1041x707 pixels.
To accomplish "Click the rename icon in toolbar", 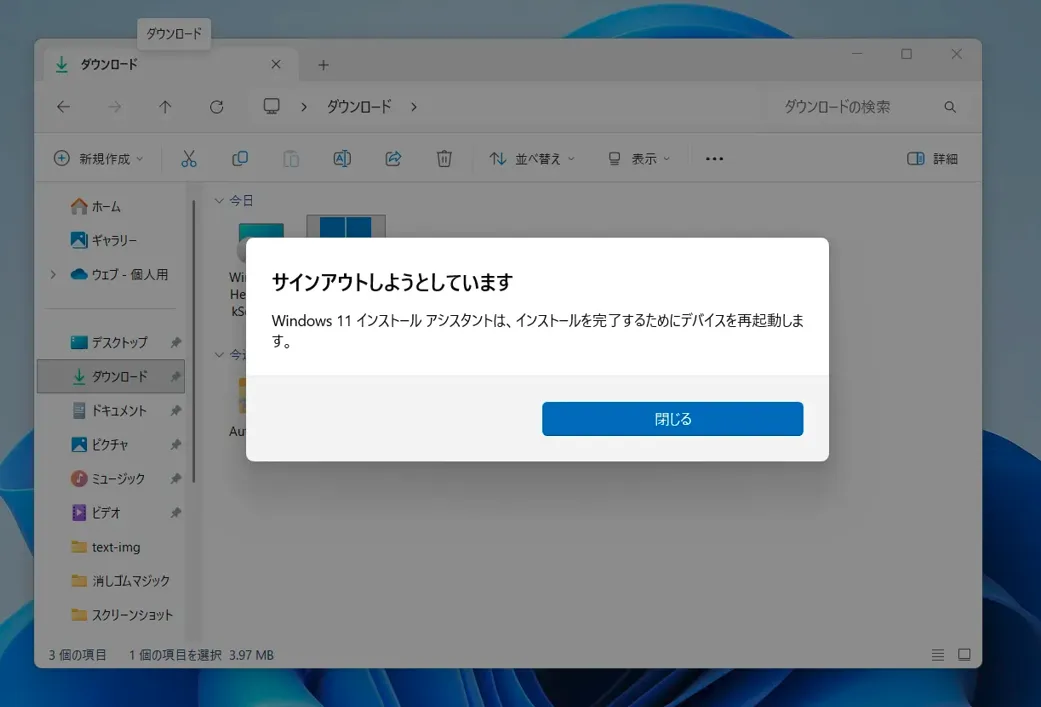I will coord(342,159).
